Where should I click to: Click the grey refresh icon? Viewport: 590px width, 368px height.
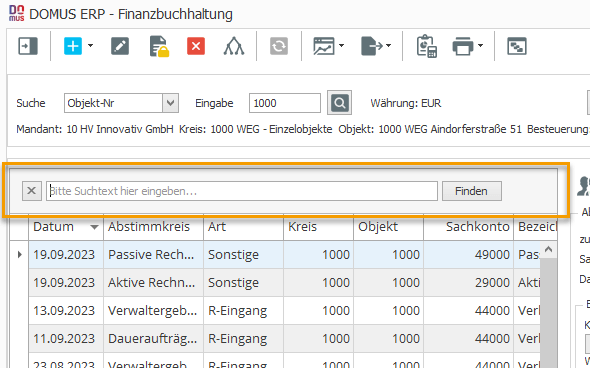tap(279, 46)
